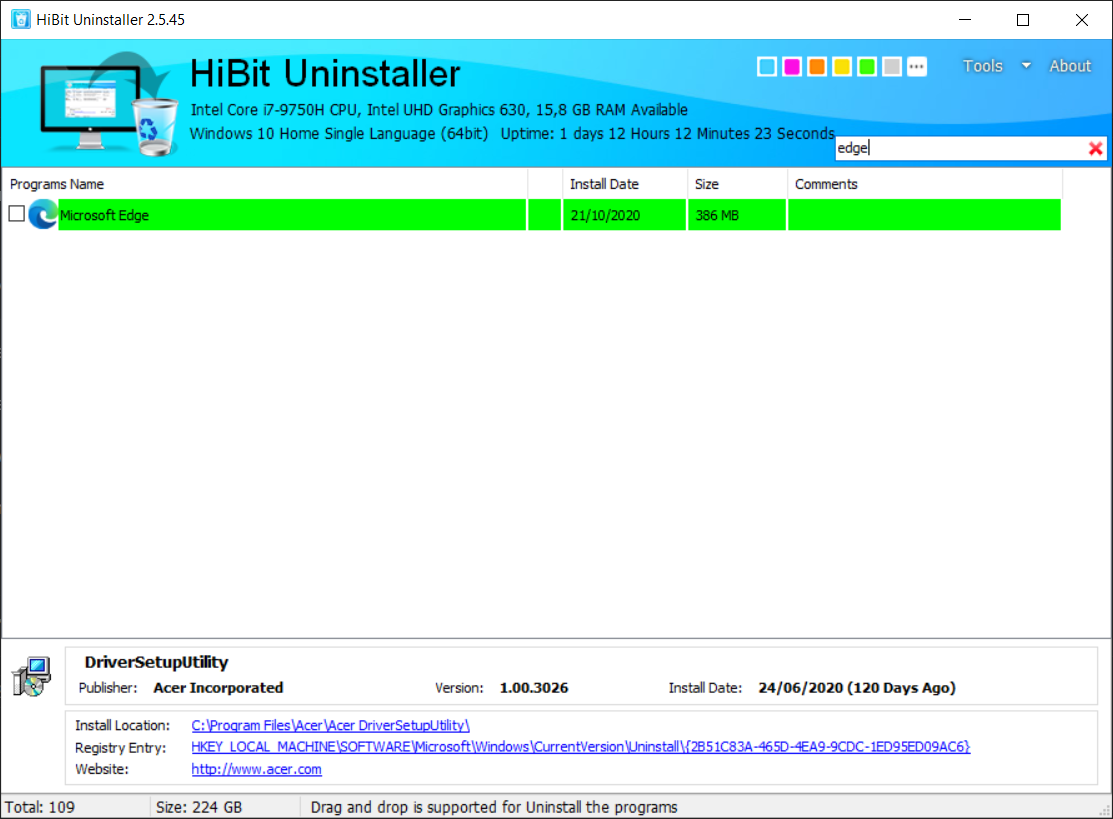
Task: Click the '386 MB' size cell
Action: coord(737,215)
